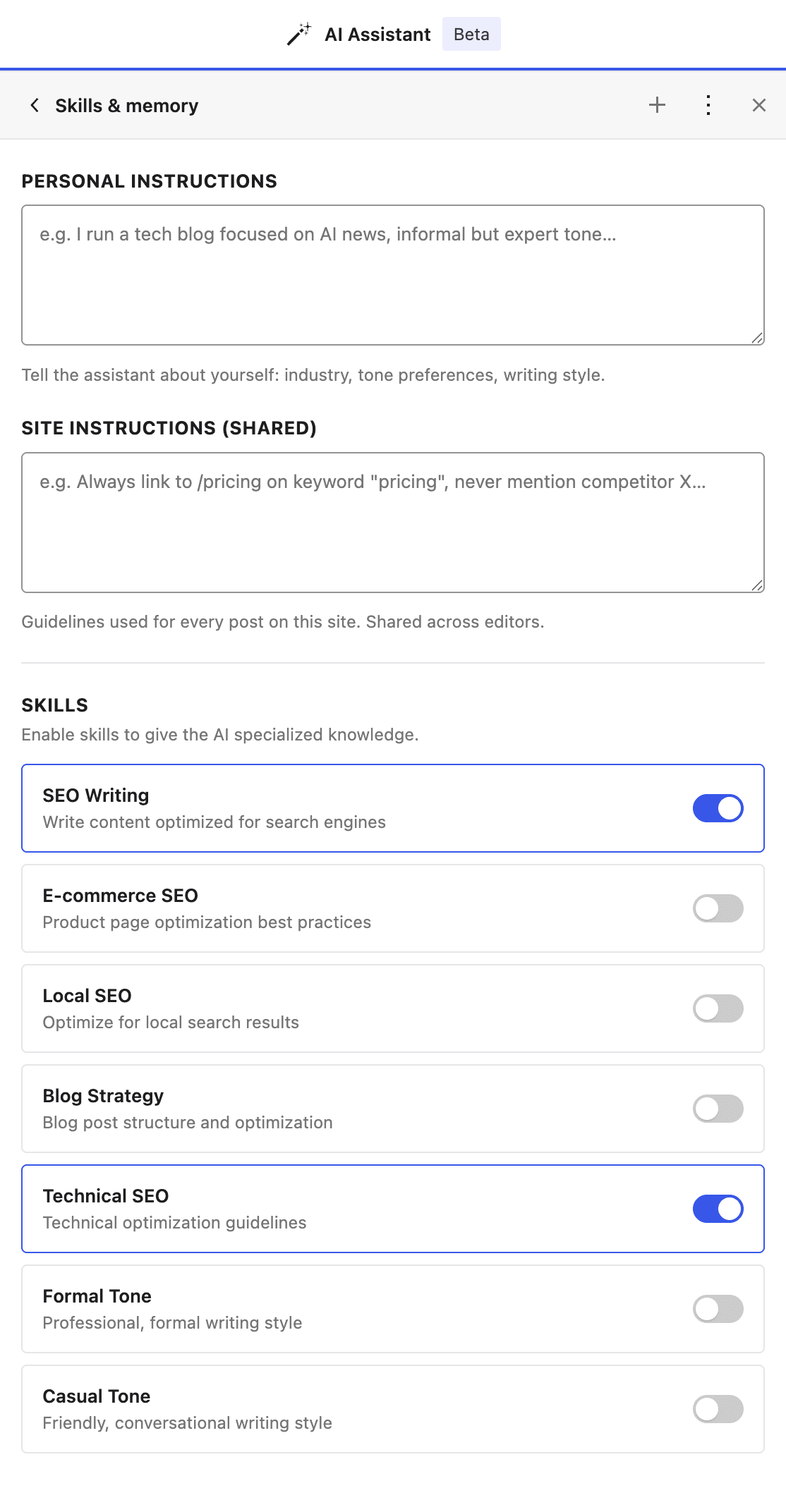Disable the SEO Writing skill toggle

pos(718,808)
